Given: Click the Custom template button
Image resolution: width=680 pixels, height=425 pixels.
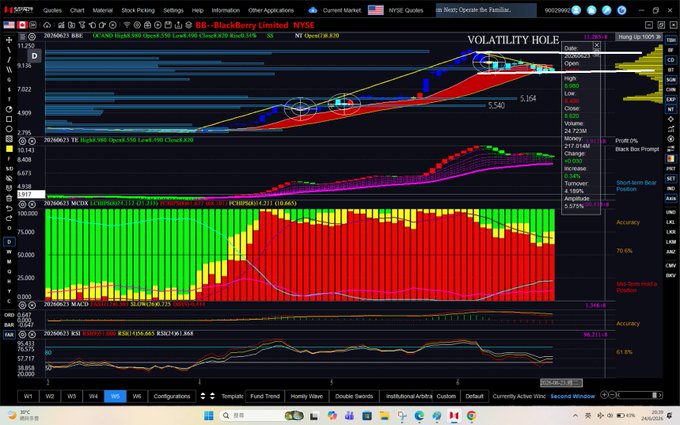Looking at the screenshot, I should (446, 396).
